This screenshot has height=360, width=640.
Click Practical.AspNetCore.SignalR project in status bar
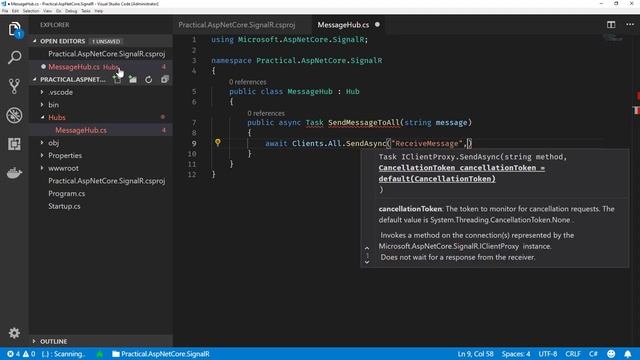pyautogui.click(x=161, y=354)
